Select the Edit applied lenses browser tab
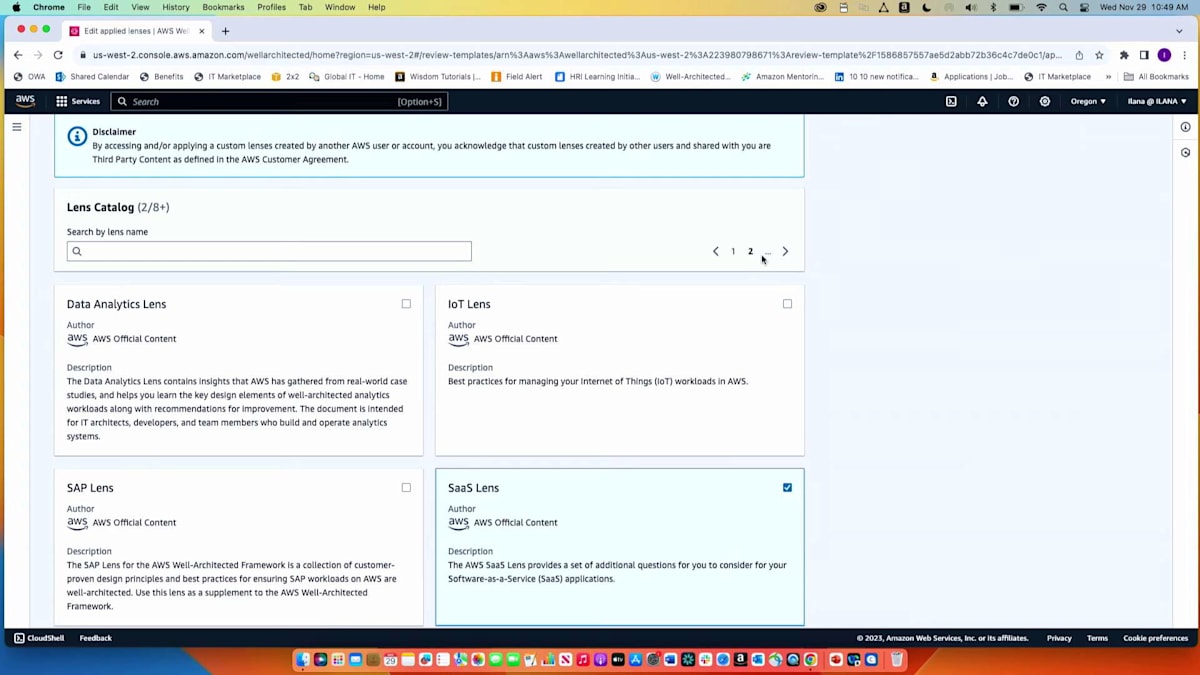 pos(136,31)
